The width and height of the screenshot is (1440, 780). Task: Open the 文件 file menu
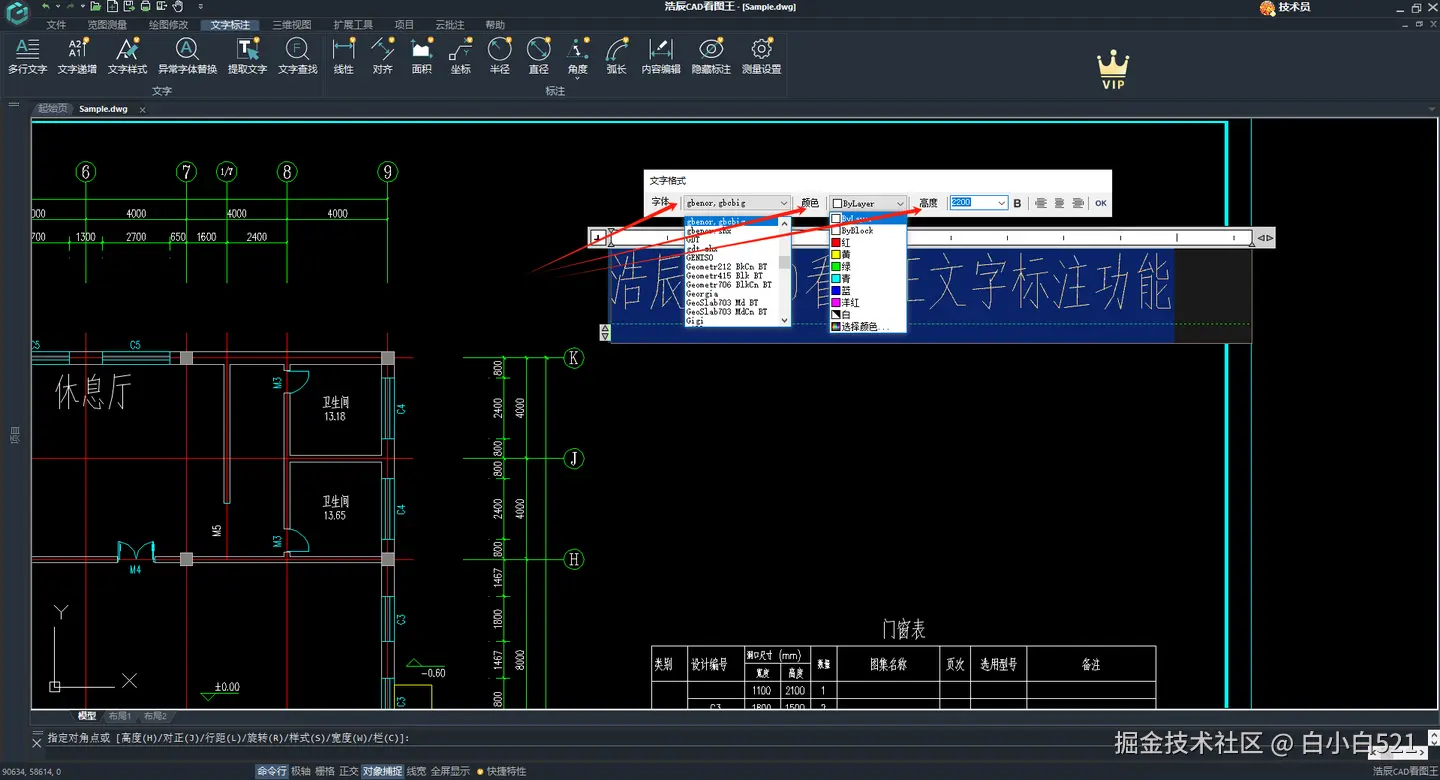click(x=56, y=25)
